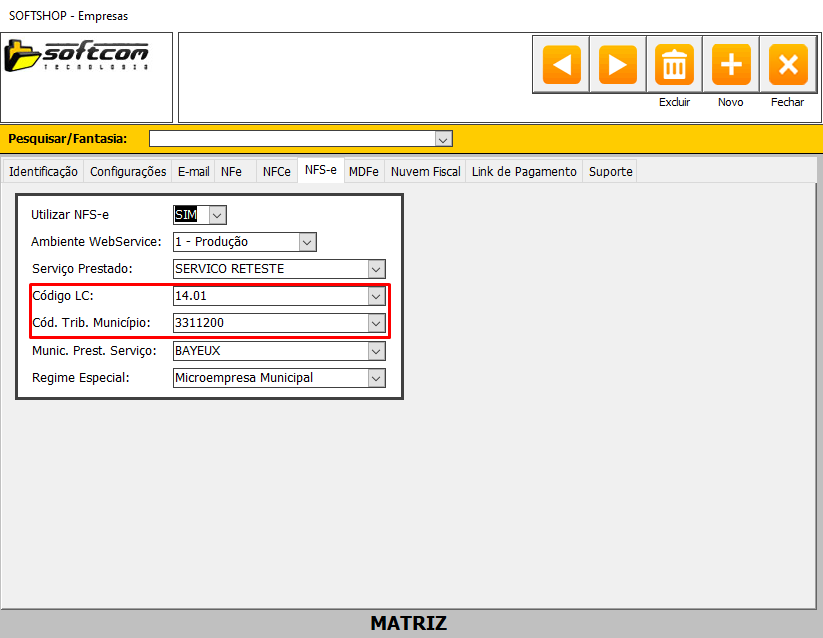Open the Regime Especial dropdown

coord(376,378)
